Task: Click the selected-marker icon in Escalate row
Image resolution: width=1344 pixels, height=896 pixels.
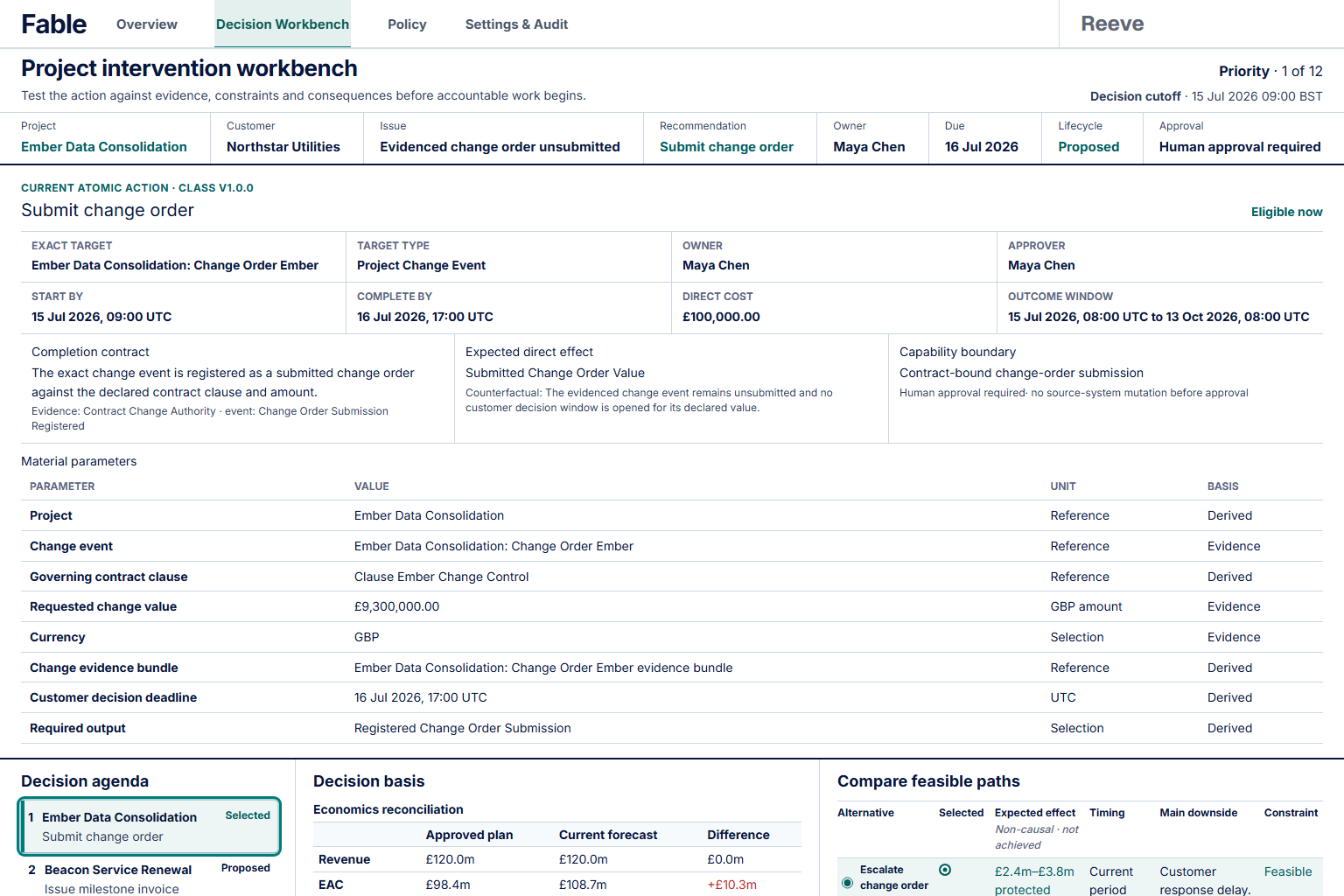Action: click(x=945, y=870)
